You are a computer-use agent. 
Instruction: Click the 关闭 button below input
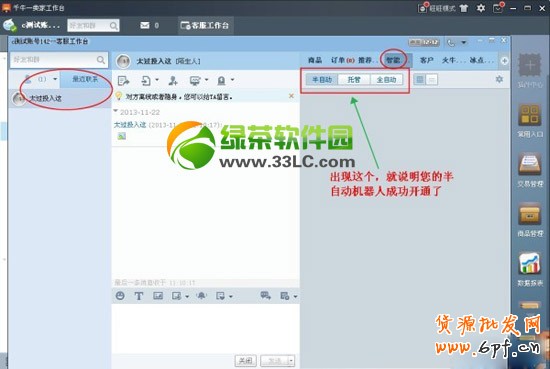tap(245, 360)
